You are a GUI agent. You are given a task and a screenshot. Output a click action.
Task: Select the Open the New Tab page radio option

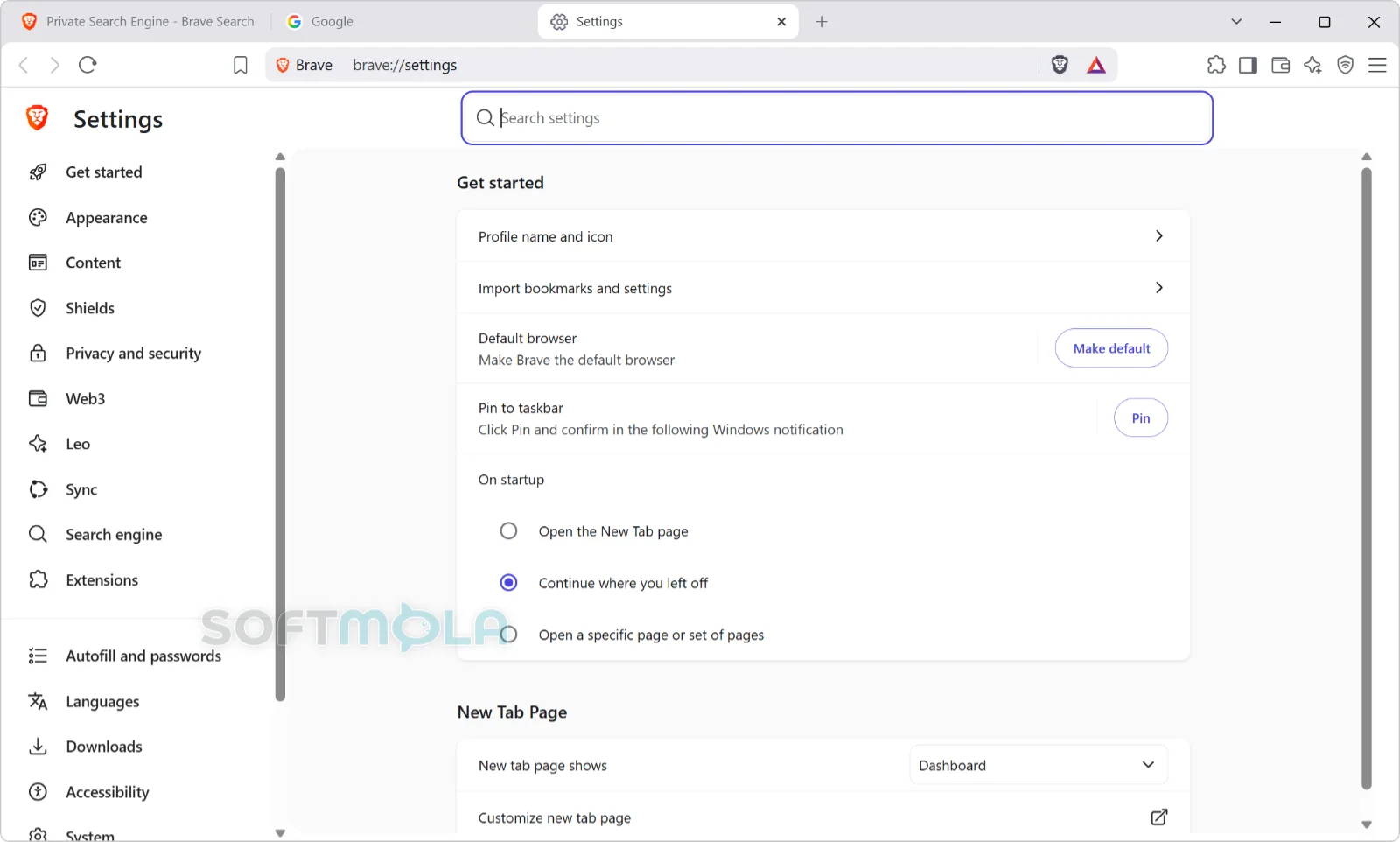click(x=508, y=531)
